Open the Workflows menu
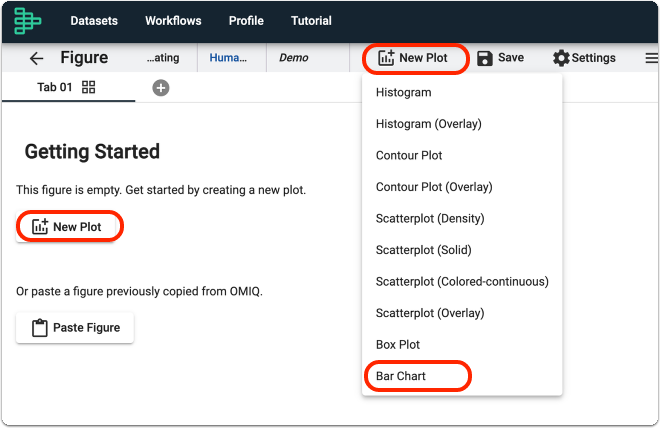Viewport: 660px width, 428px height. tap(173, 21)
